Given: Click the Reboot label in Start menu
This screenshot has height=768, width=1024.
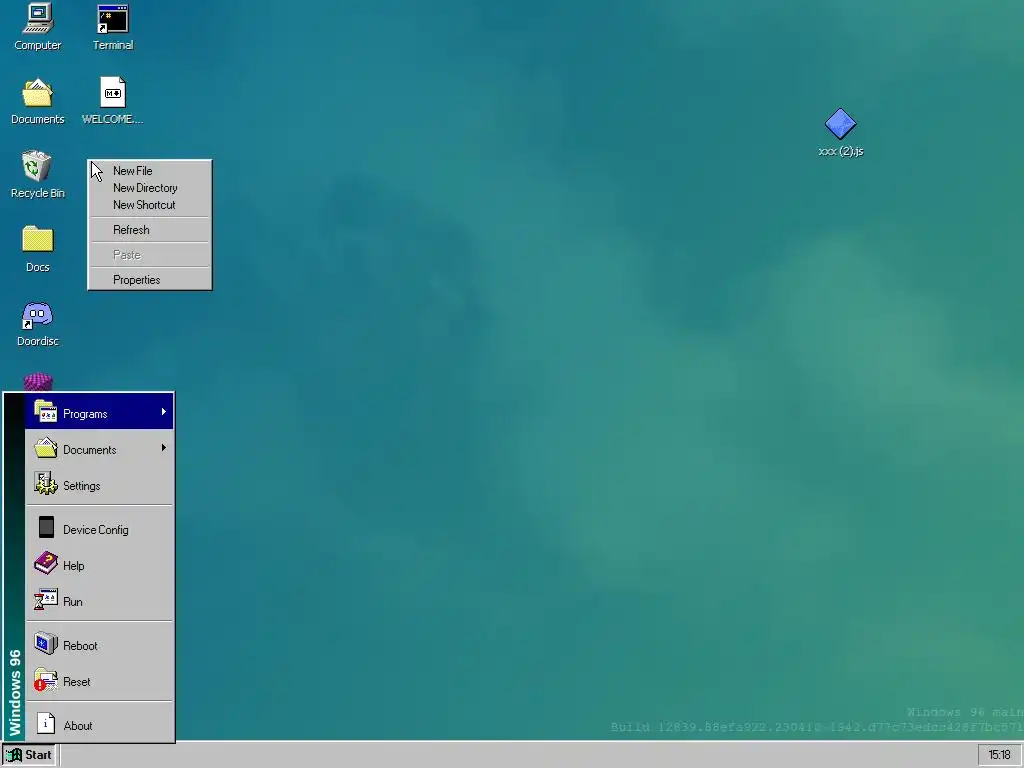Looking at the screenshot, I should coord(80,646).
